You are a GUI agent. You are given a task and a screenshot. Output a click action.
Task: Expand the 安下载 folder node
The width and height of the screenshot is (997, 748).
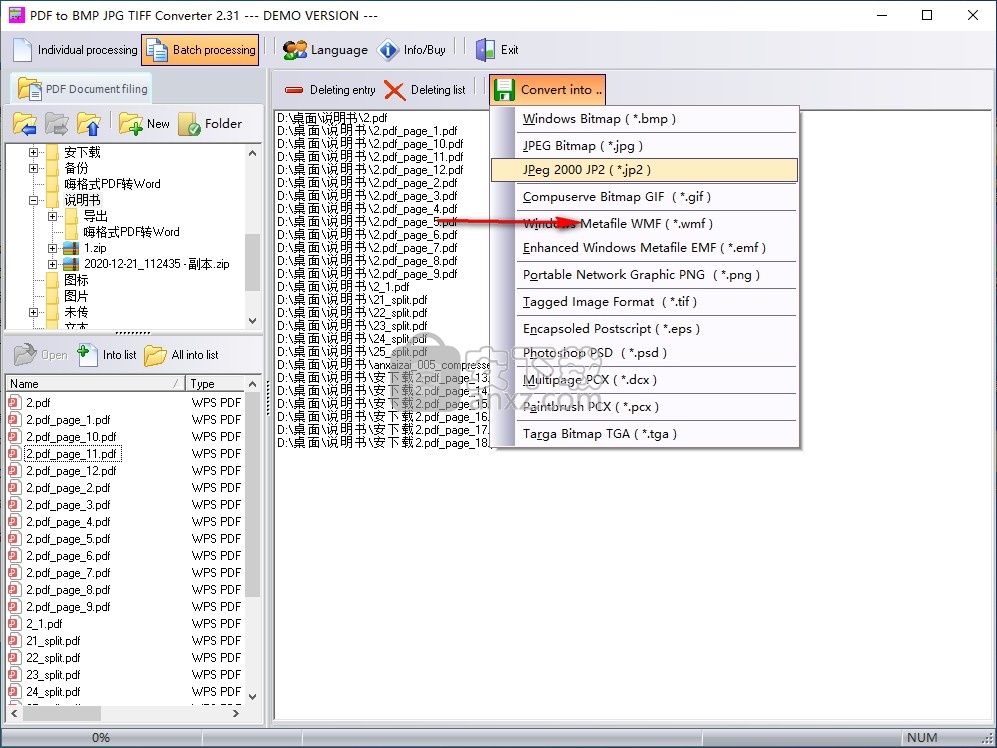[34, 152]
